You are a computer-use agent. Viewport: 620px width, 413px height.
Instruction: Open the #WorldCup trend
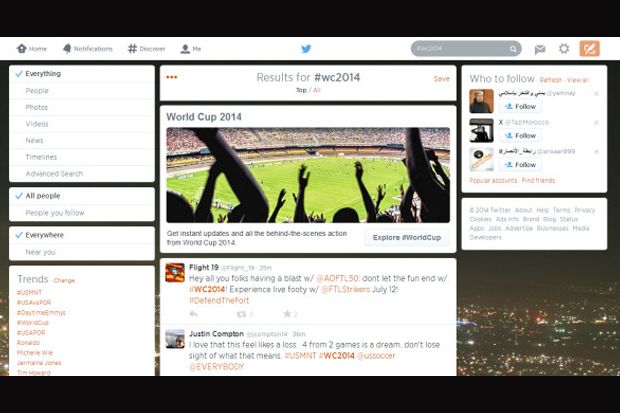coord(32,323)
